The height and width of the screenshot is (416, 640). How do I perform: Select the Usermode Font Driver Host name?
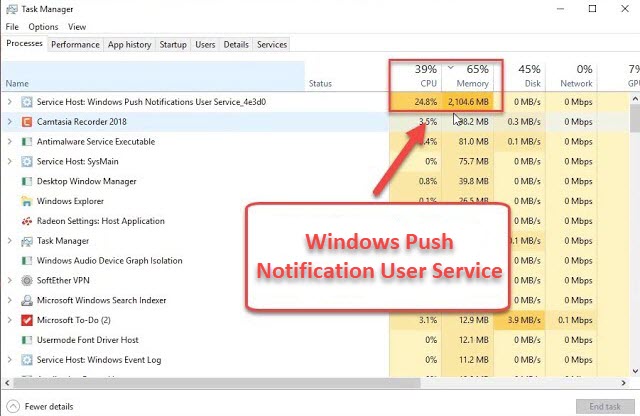click(88, 340)
